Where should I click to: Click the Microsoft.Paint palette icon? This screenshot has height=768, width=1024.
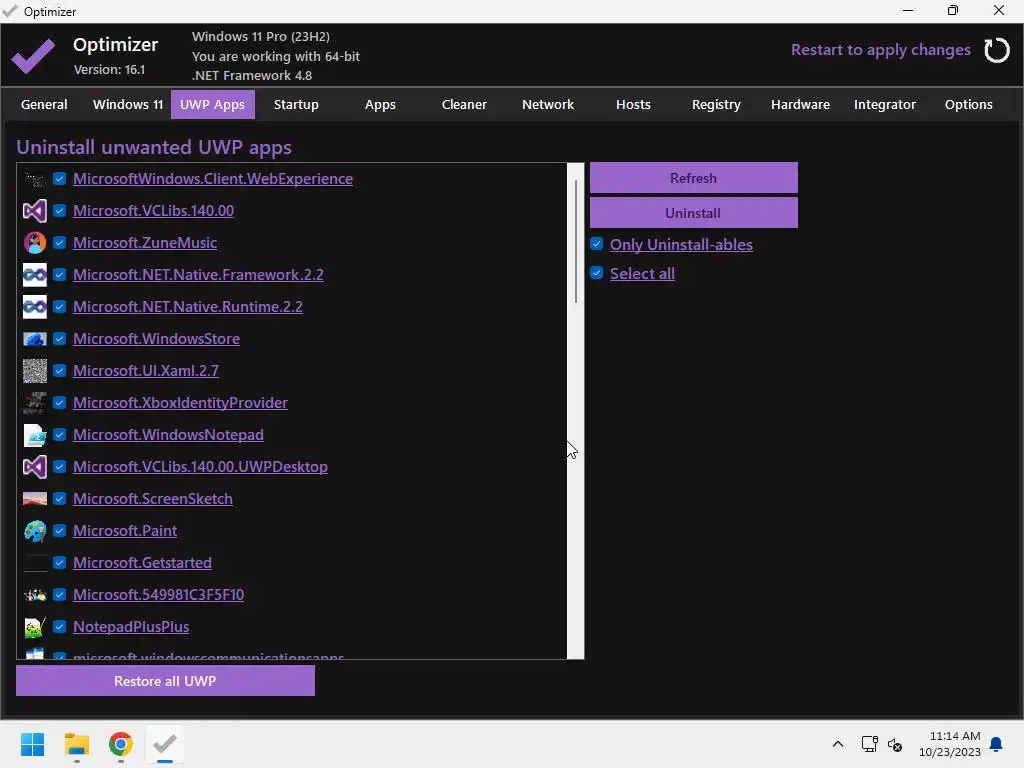pyautogui.click(x=35, y=531)
